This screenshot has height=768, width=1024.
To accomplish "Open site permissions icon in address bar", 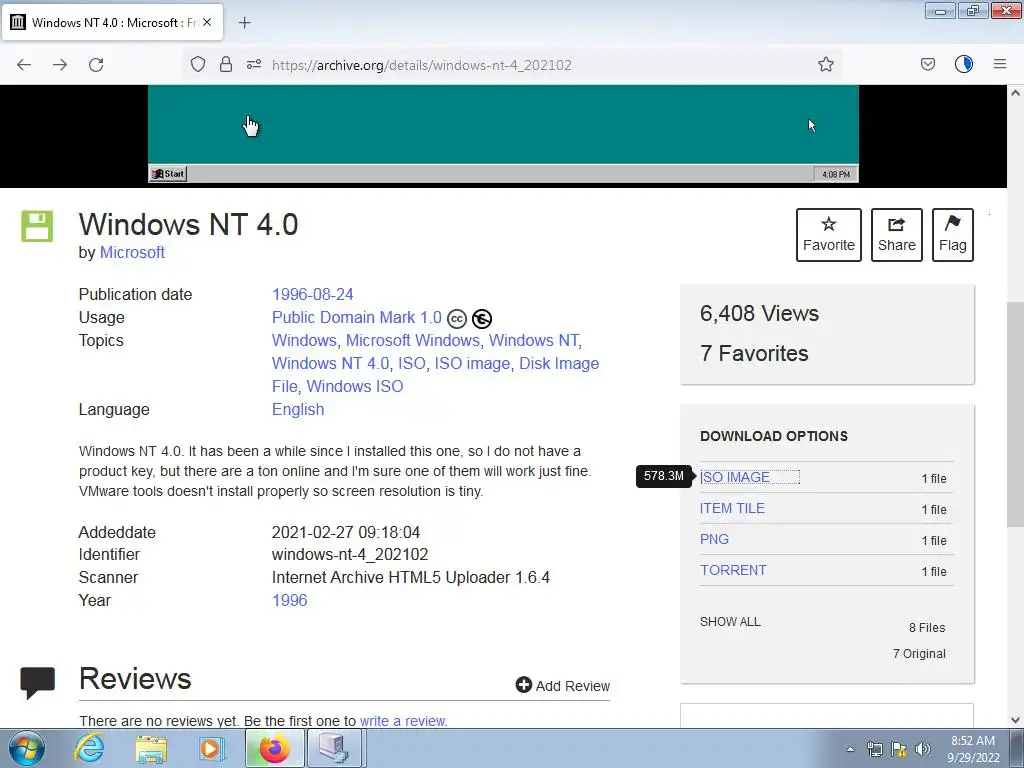I will 254,64.
